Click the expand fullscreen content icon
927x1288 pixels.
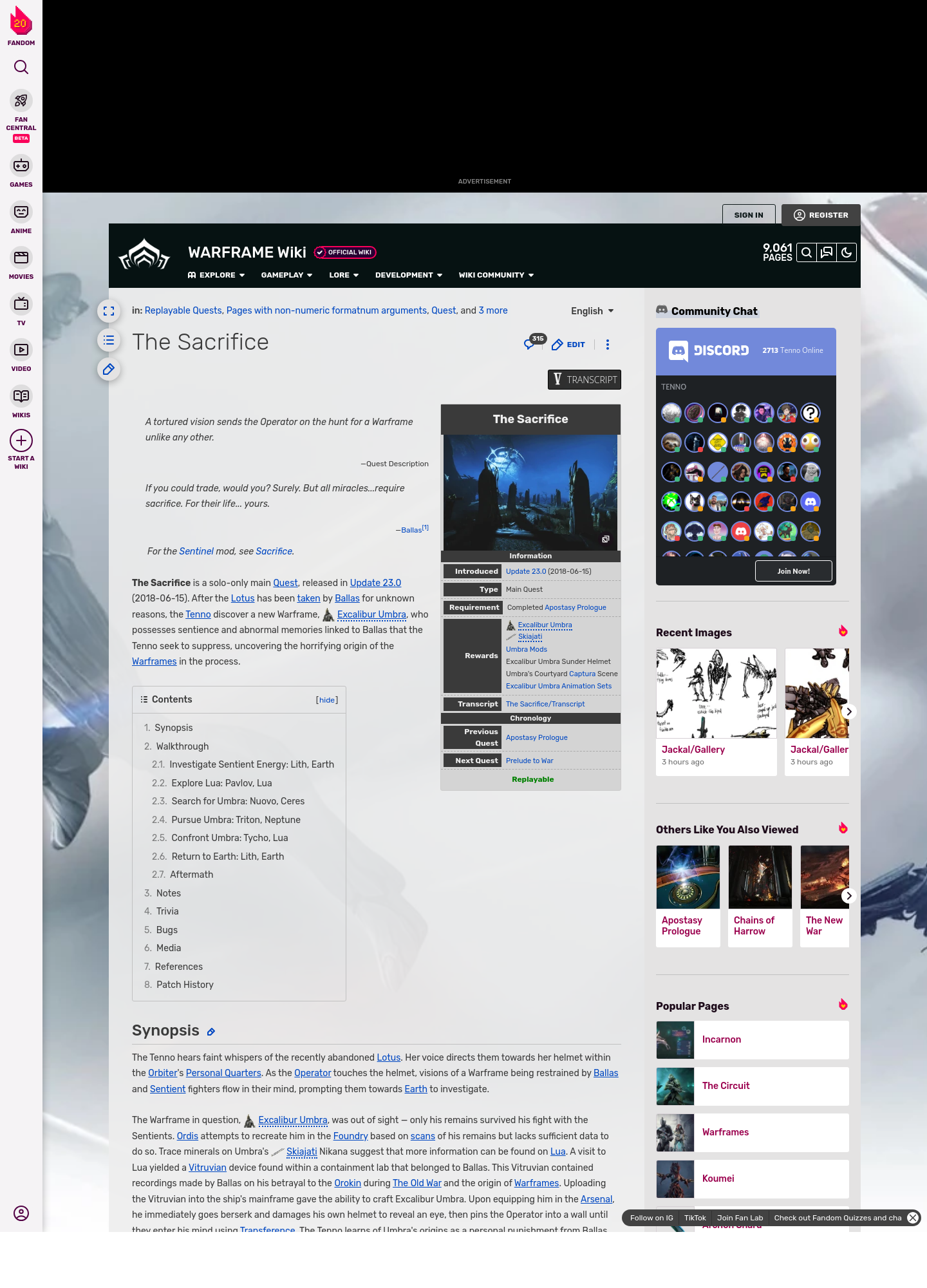click(x=109, y=311)
